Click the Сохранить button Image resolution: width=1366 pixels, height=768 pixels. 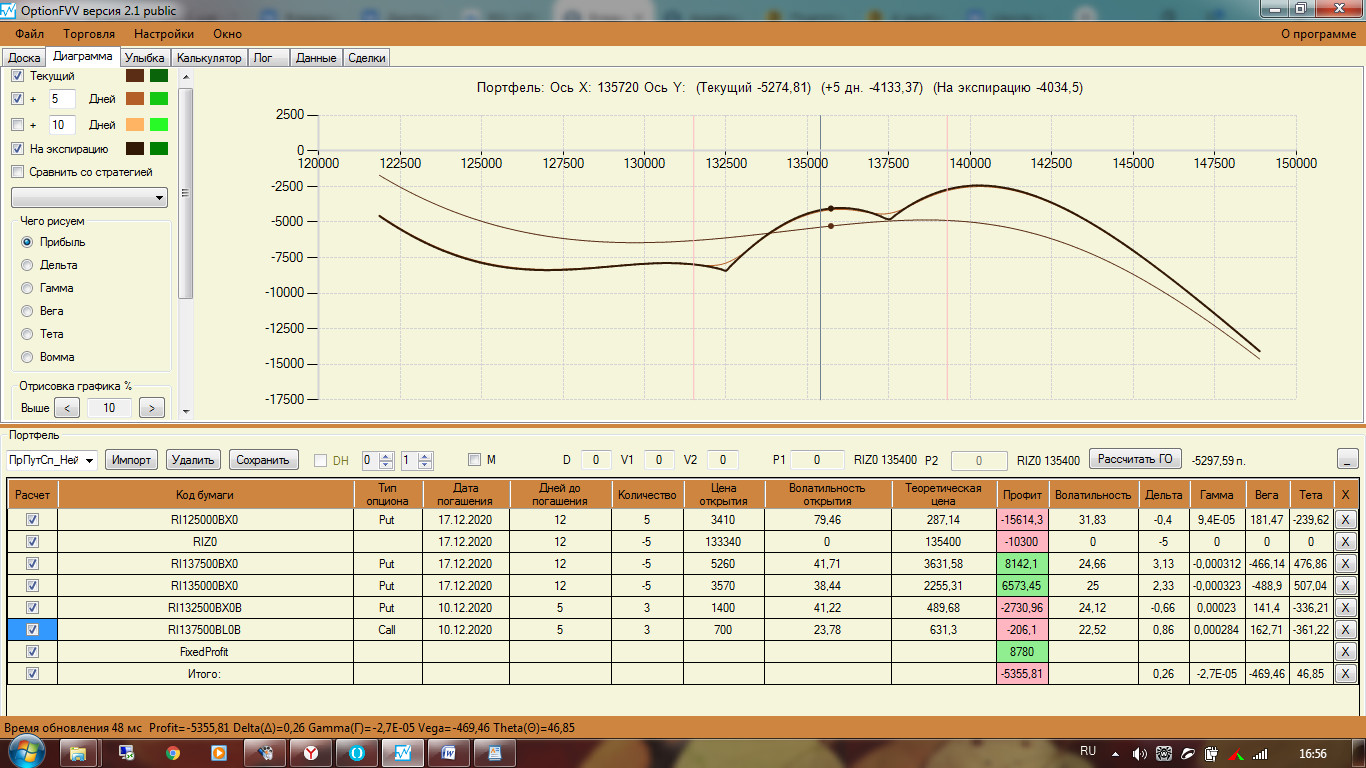coord(264,460)
